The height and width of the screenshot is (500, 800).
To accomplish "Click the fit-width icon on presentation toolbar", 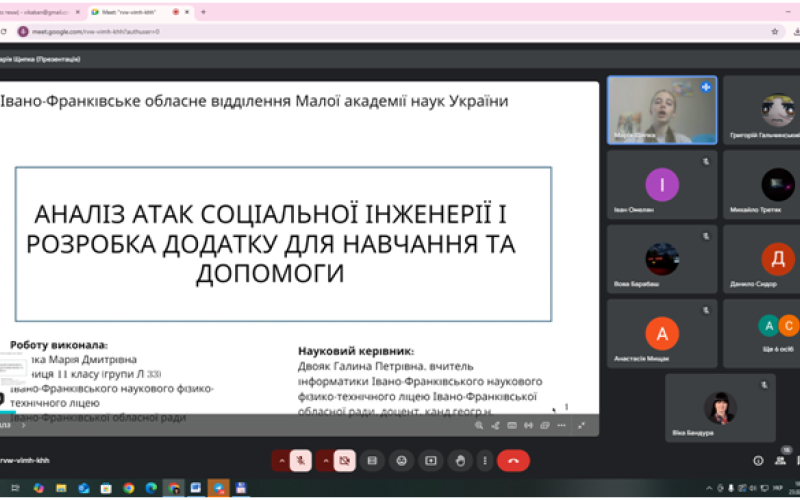I will click(x=528, y=426).
